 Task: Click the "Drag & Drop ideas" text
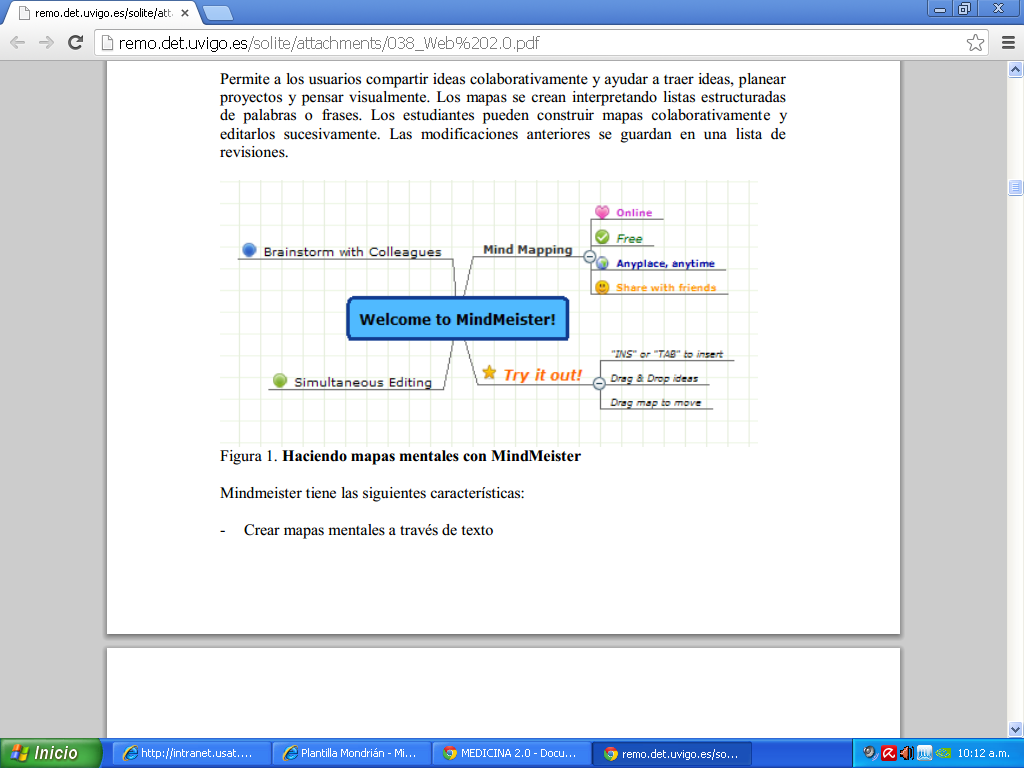pyautogui.click(x=654, y=378)
